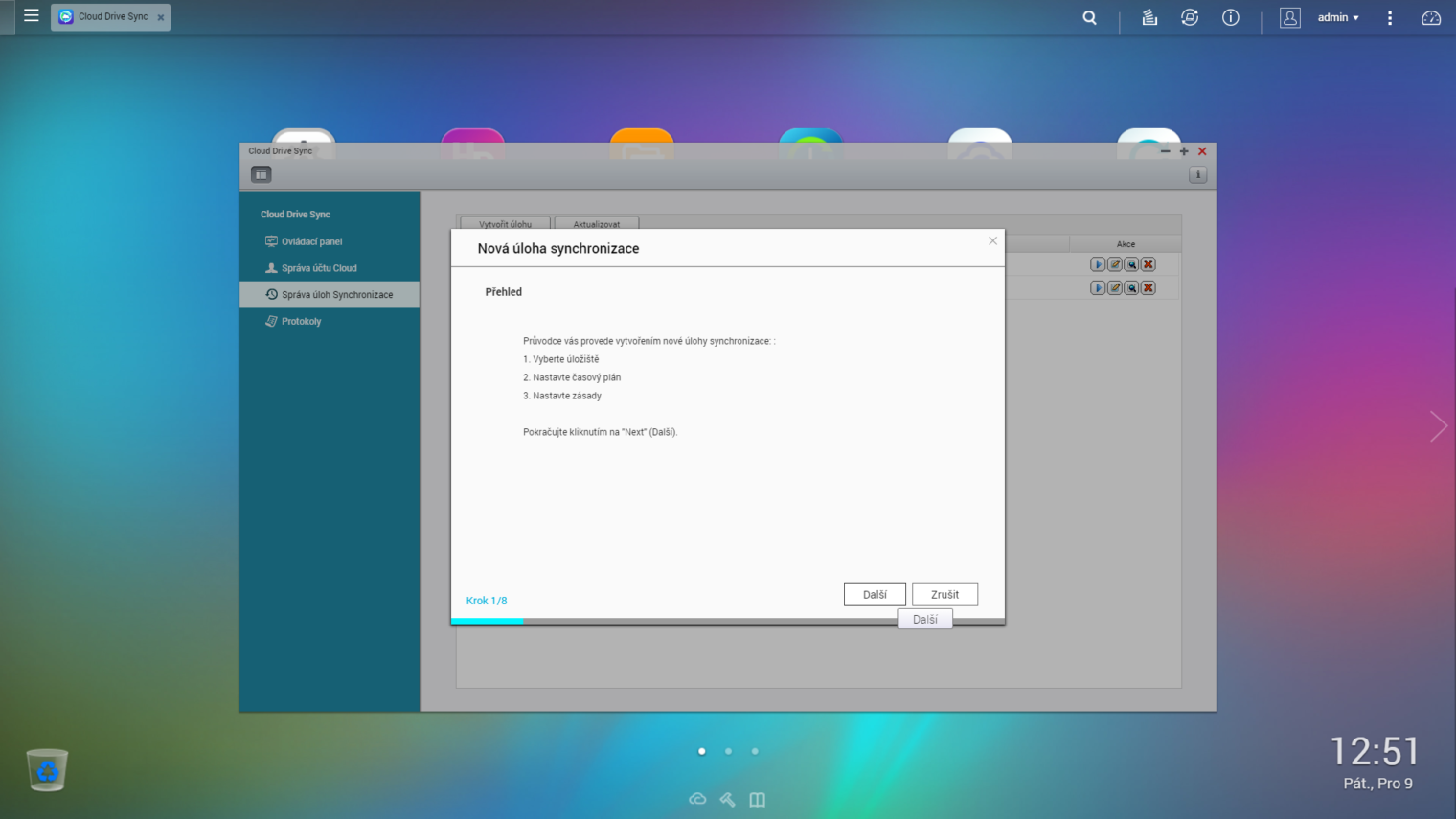Close the Nová úloha synchronizace dialog
The image size is (1456, 819).
[992, 241]
